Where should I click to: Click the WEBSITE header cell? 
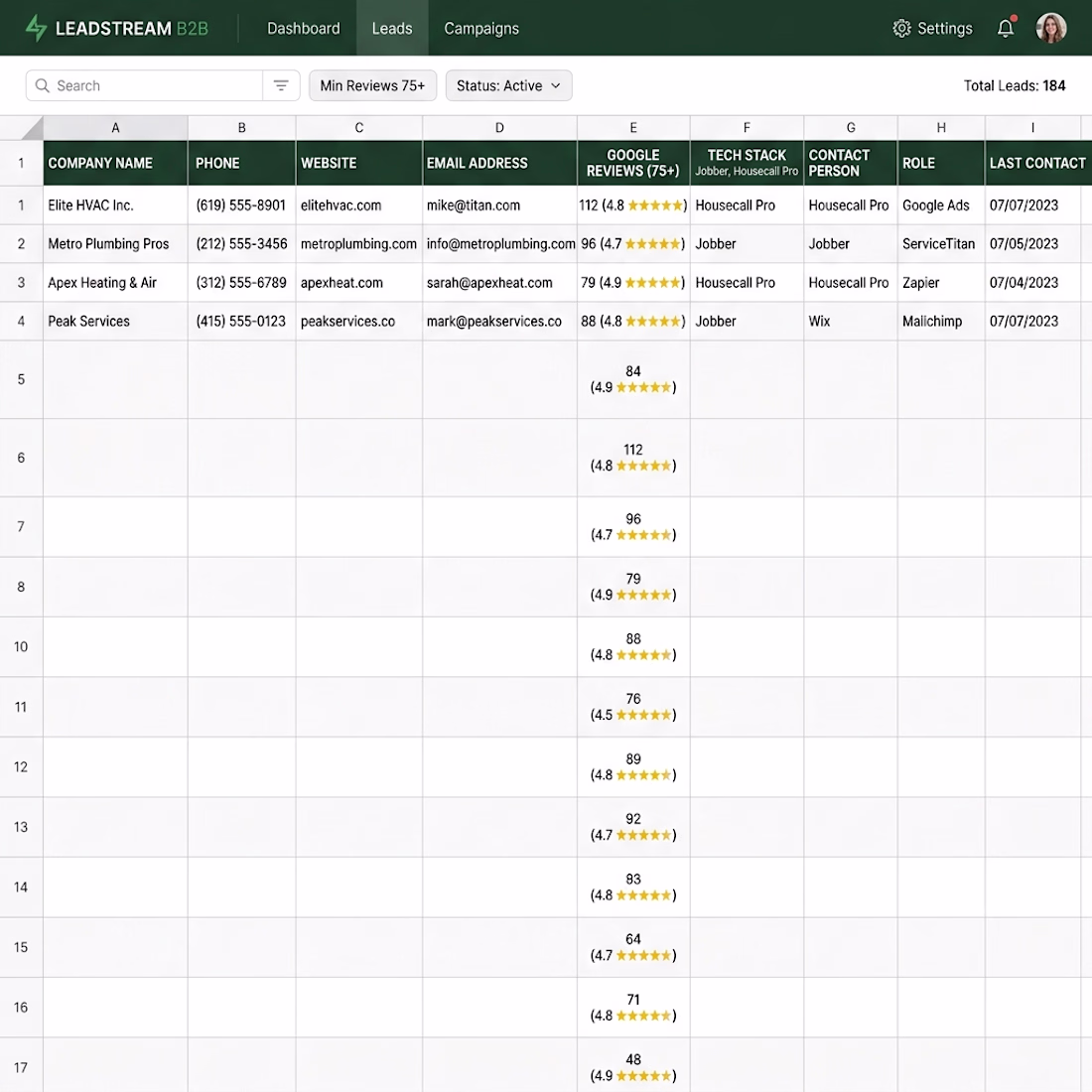pyautogui.click(x=358, y=163)
